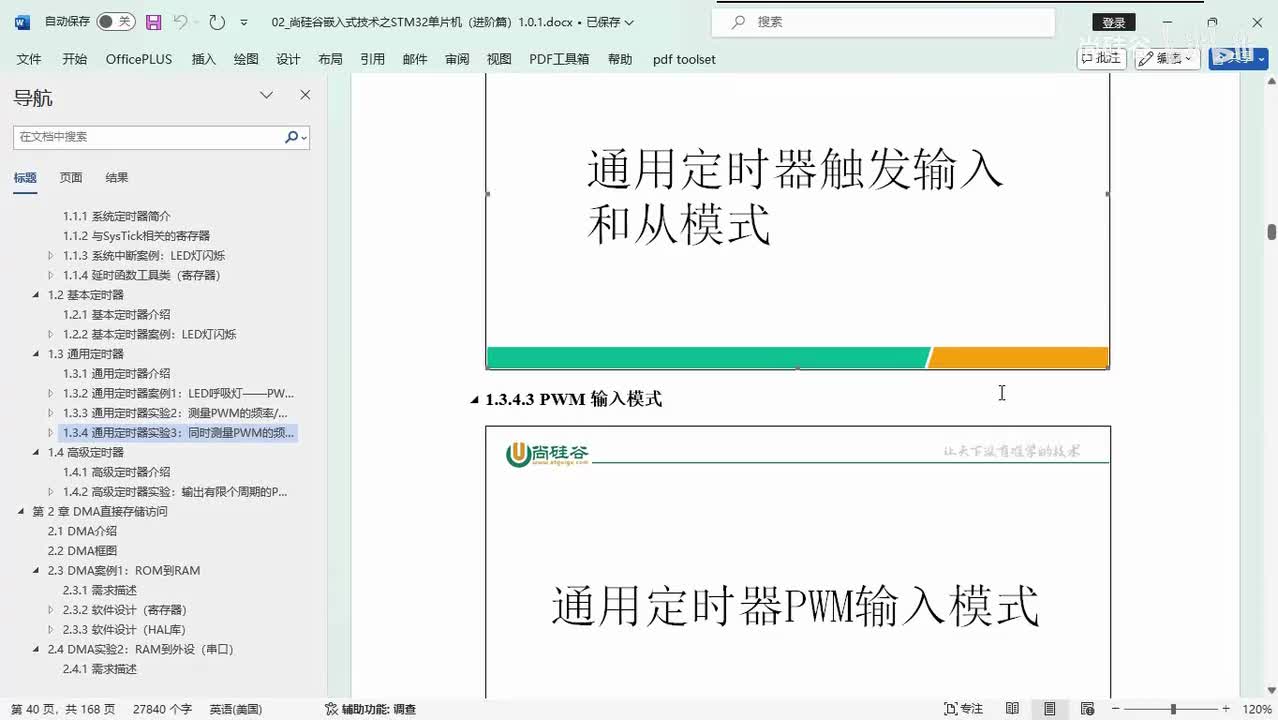Expand heading 1.2.2 基本定时器案例

pyautogui.click(x=51, y=334)
